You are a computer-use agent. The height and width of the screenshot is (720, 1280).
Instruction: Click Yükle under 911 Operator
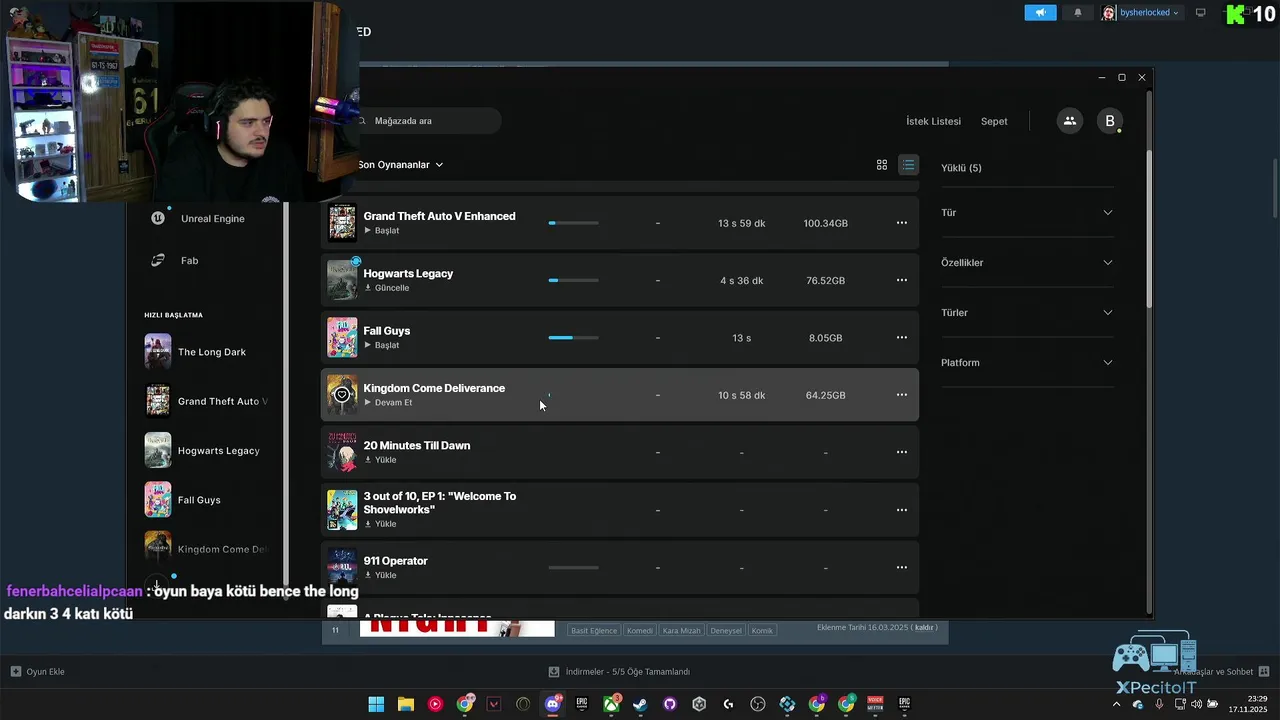tap(380, 575)
